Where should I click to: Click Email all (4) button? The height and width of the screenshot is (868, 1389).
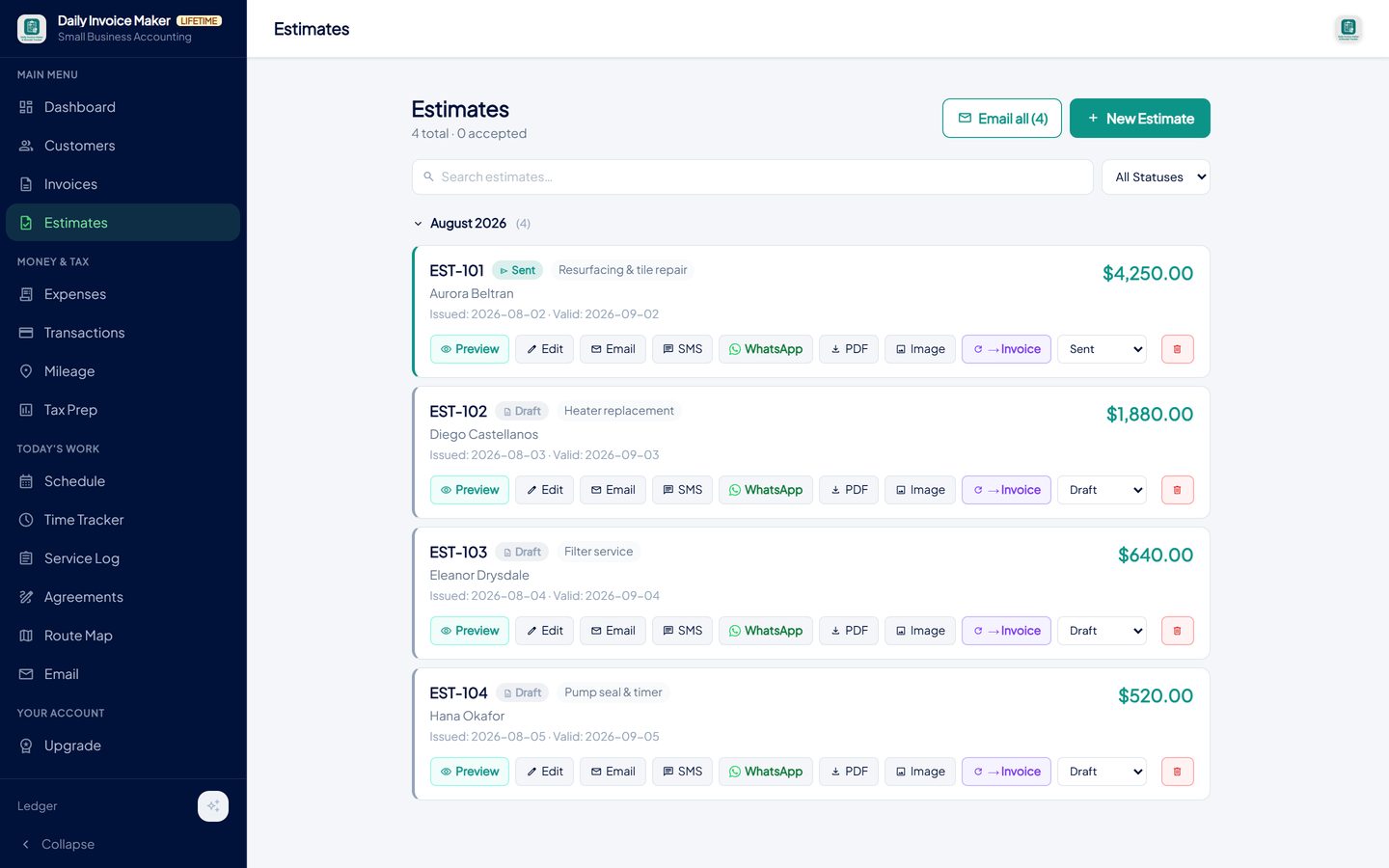click(1002, 119)
